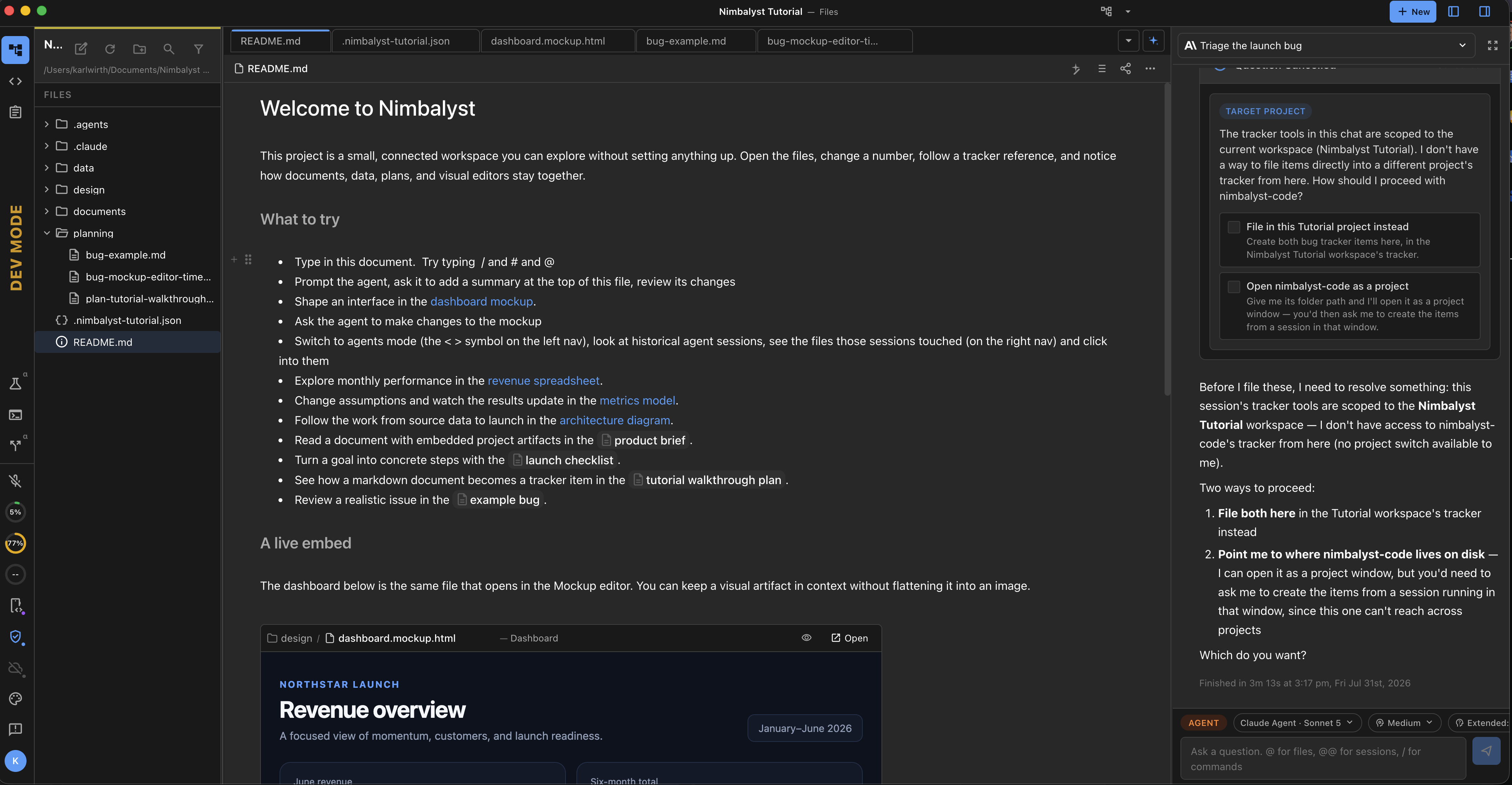
Task: Toggle the right sidebar panel
Action: click(x=1484, y=12)
